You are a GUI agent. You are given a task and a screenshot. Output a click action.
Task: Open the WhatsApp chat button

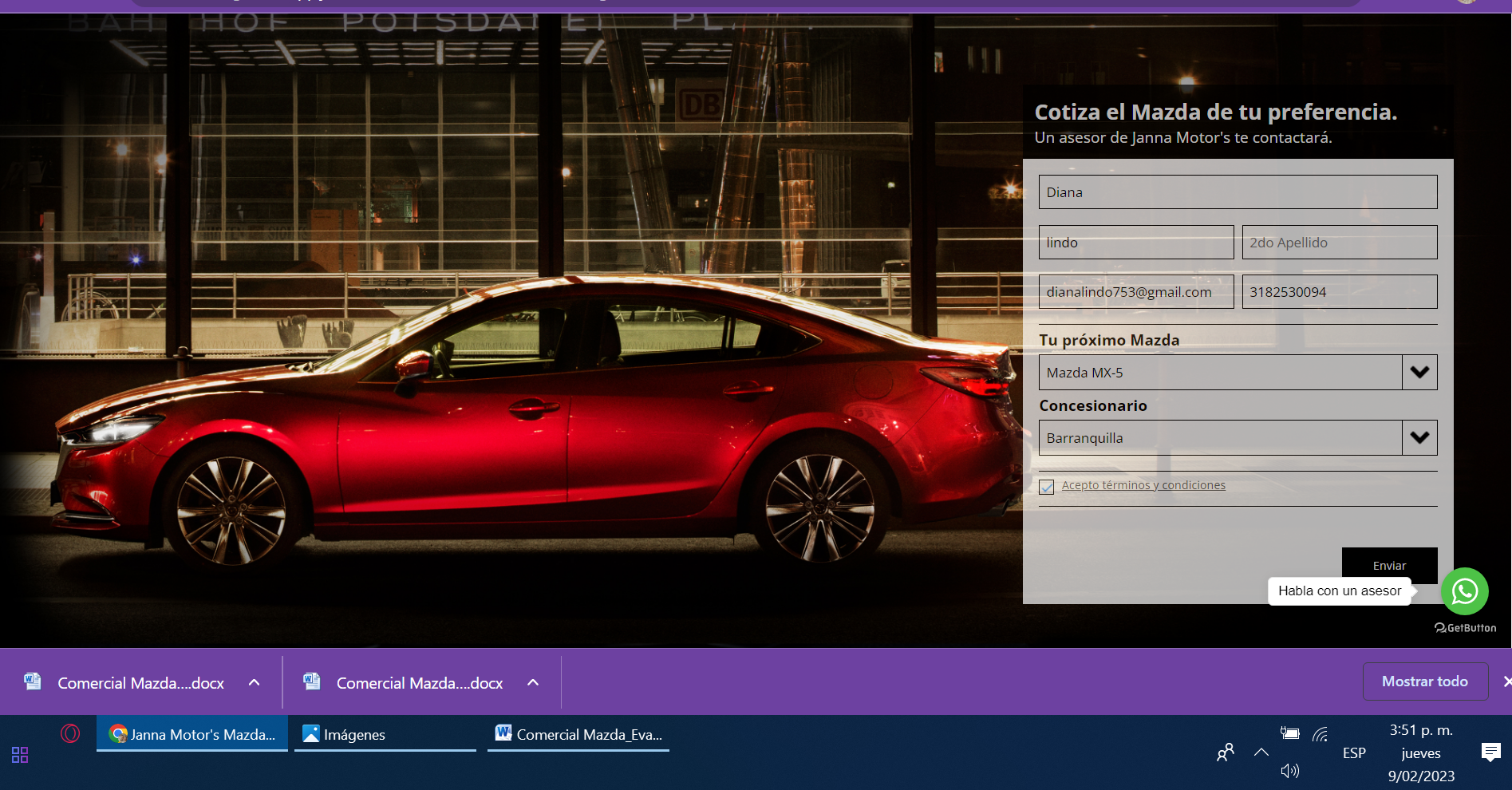point(1464,591)
